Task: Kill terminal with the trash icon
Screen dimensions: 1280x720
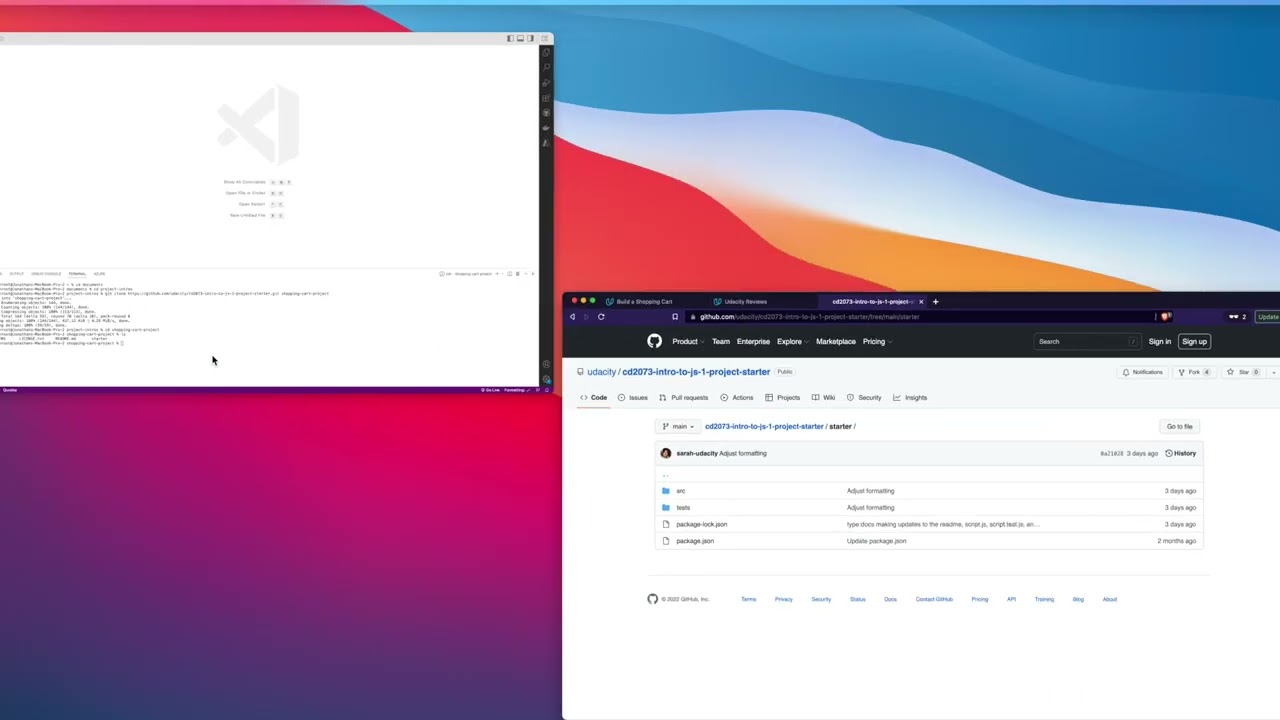Action: [517, 273]
